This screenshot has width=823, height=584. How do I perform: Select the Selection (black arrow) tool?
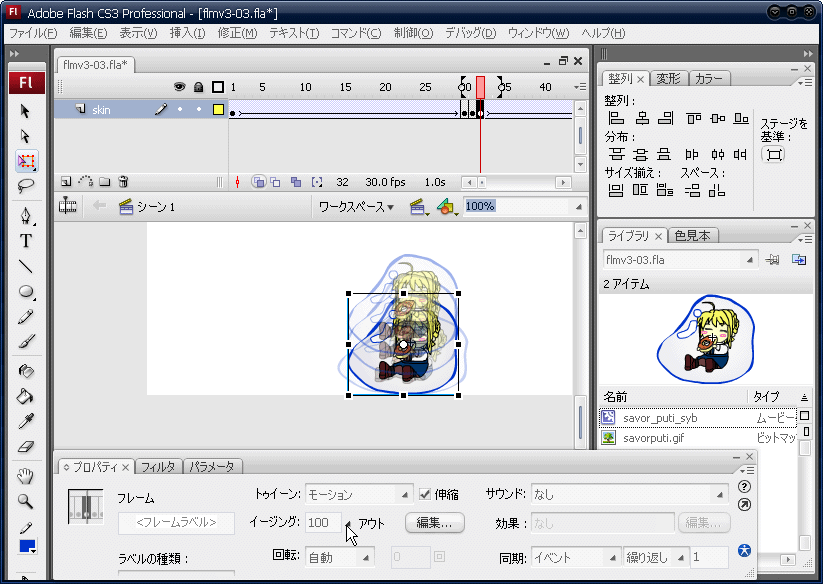tap(25, 111)
